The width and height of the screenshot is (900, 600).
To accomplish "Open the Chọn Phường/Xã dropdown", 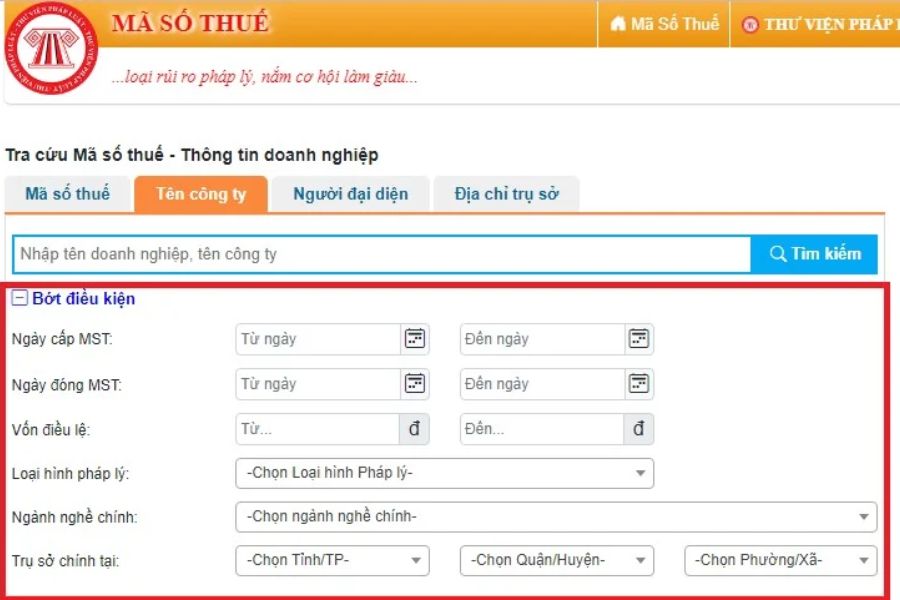I will 780,560.
